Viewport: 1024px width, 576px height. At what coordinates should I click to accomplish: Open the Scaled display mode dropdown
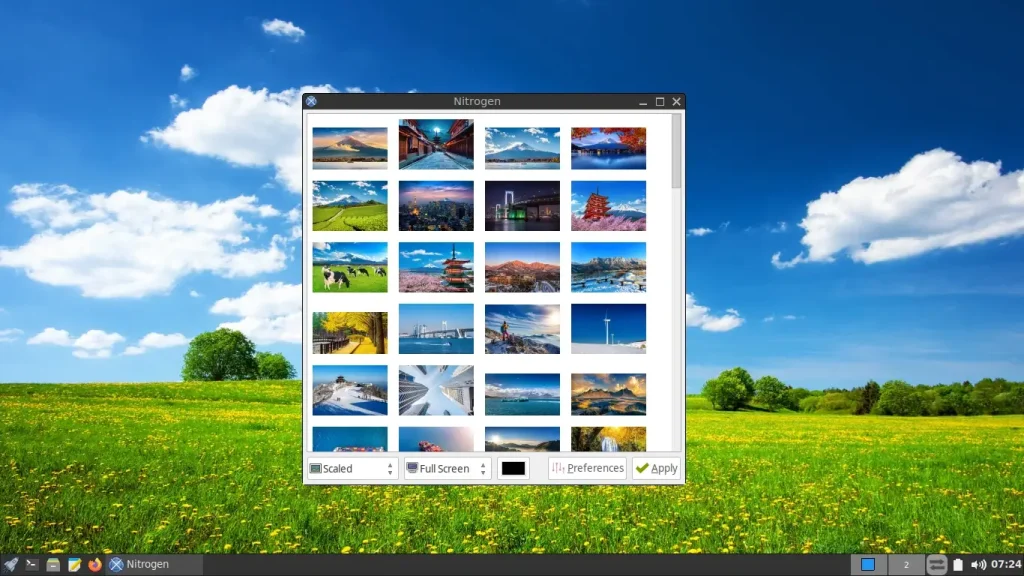click(x=352, y=468)
